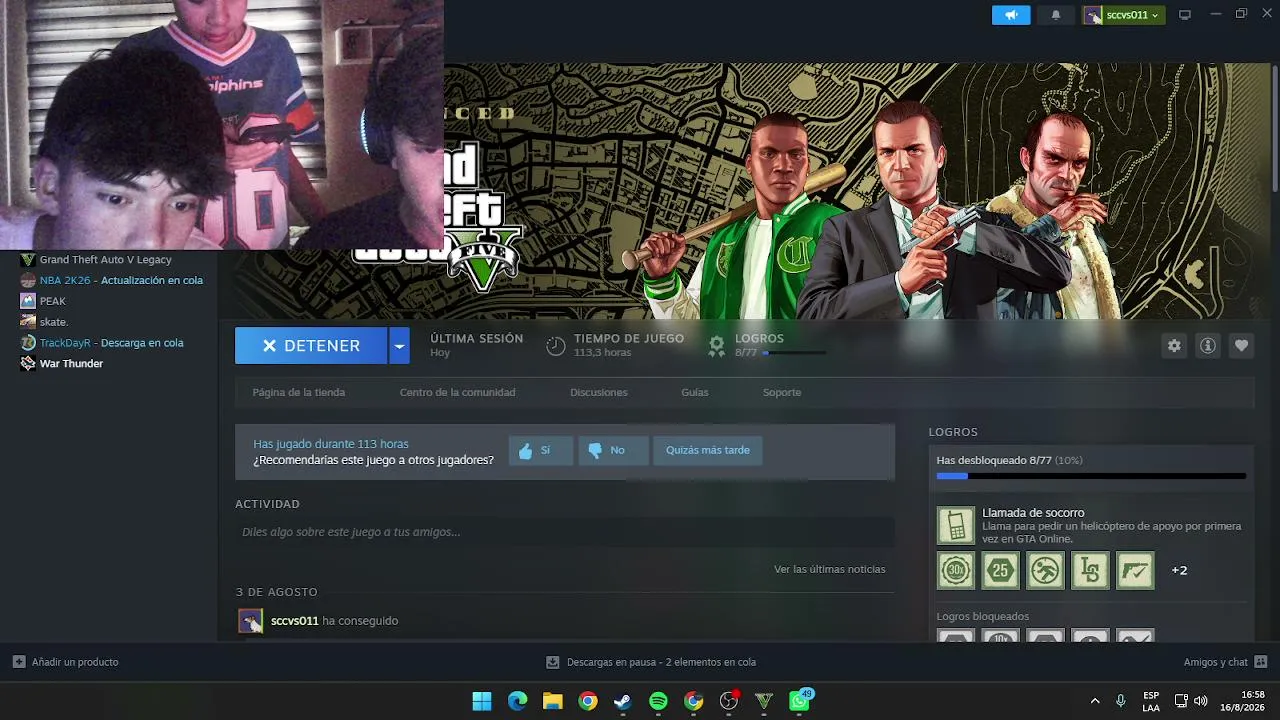1280x720 pixels.
Task: Open the Logros trophy icon in the header
Action: 716,346
